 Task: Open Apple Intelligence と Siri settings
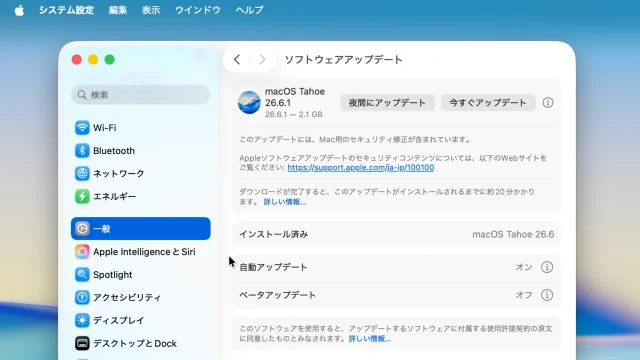140,252
